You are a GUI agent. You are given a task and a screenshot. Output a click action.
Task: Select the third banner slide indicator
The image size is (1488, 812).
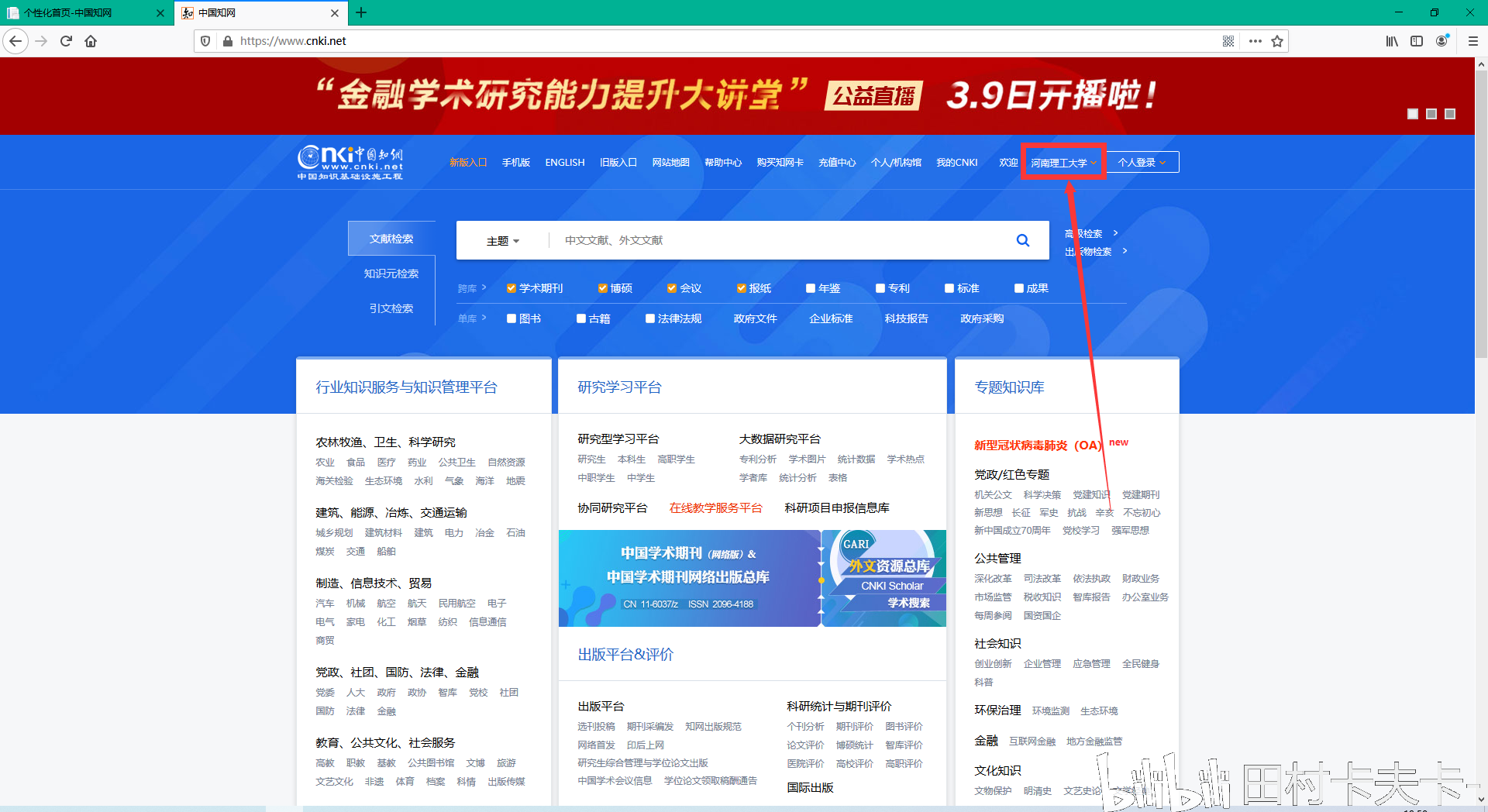click(x=1450, y=114)
